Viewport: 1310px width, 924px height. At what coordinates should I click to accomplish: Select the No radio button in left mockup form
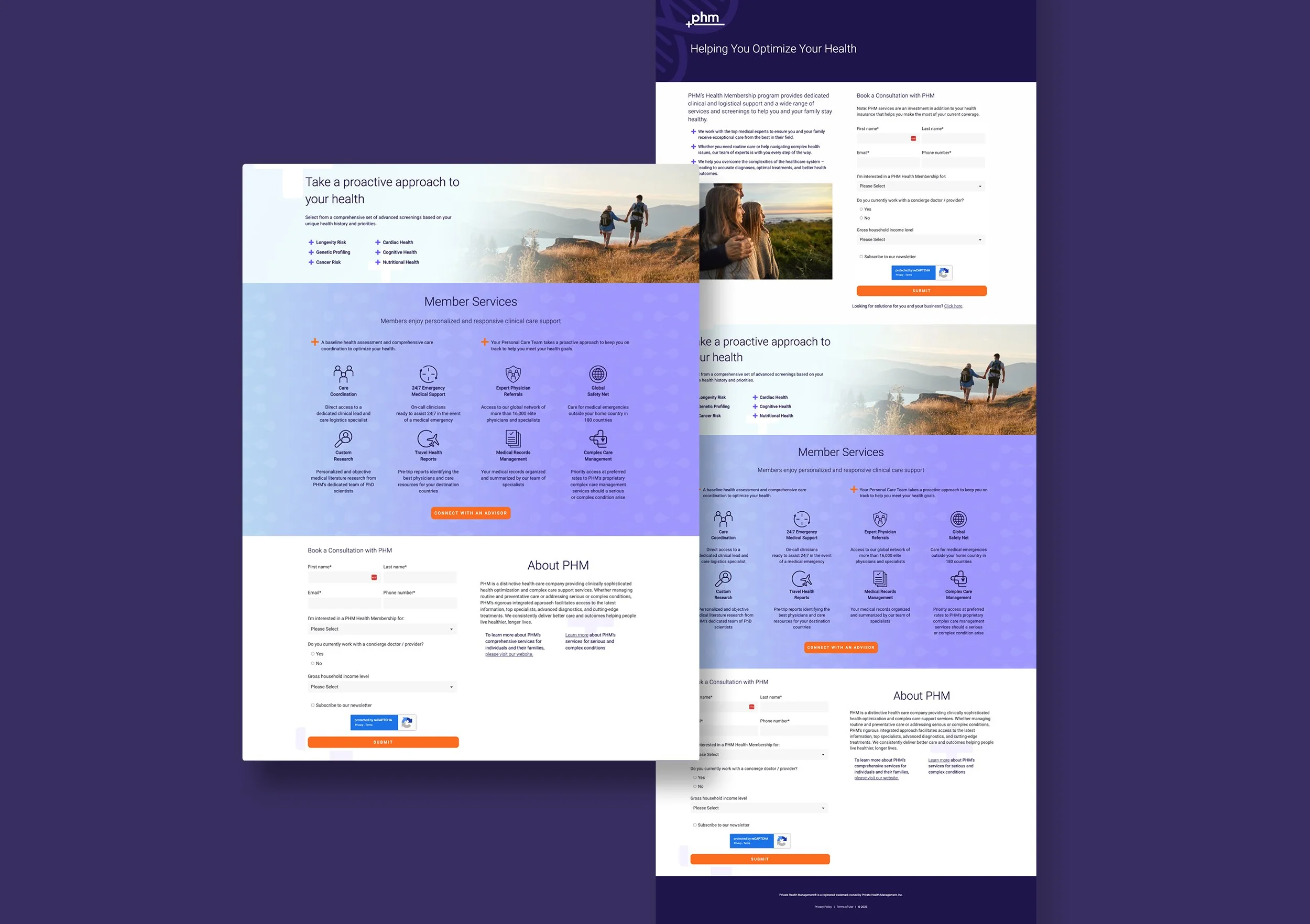point(313,663)
